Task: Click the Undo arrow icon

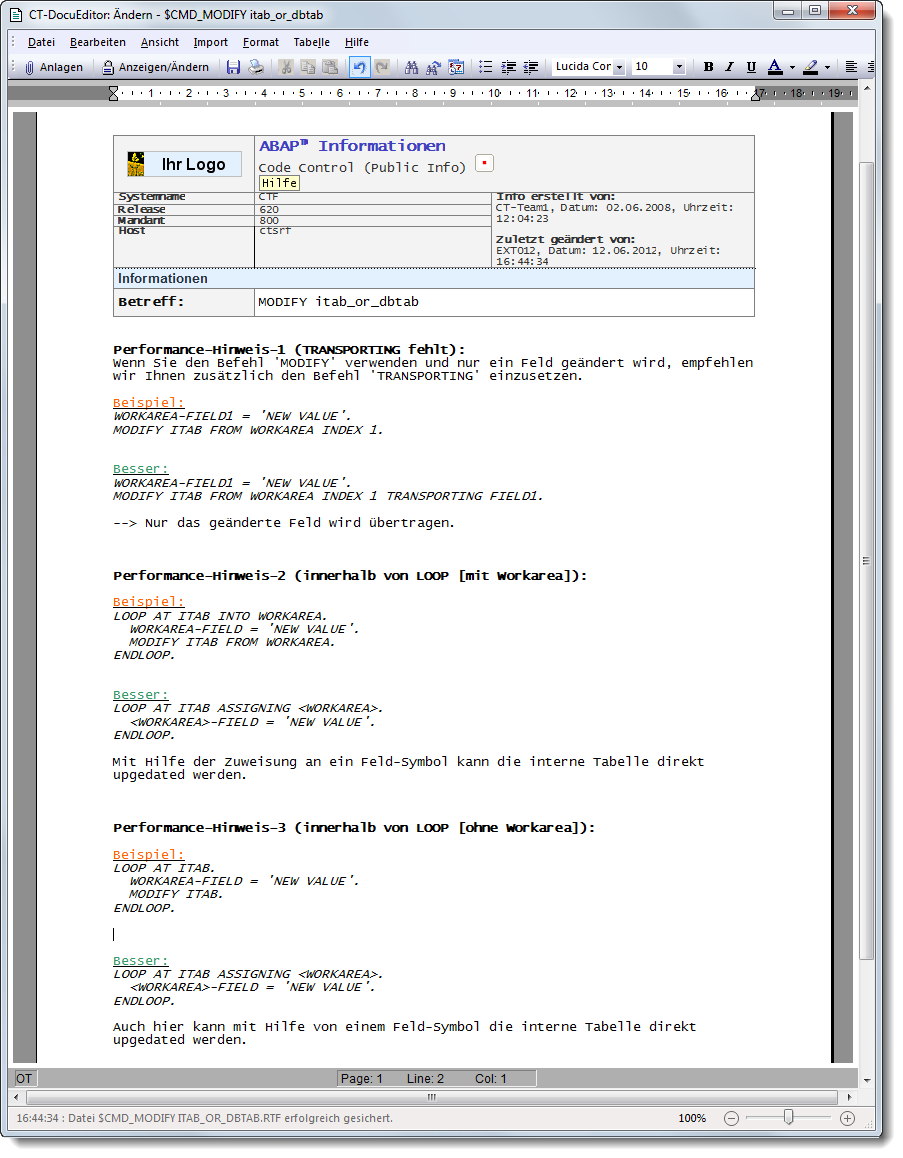Action: 359,67
